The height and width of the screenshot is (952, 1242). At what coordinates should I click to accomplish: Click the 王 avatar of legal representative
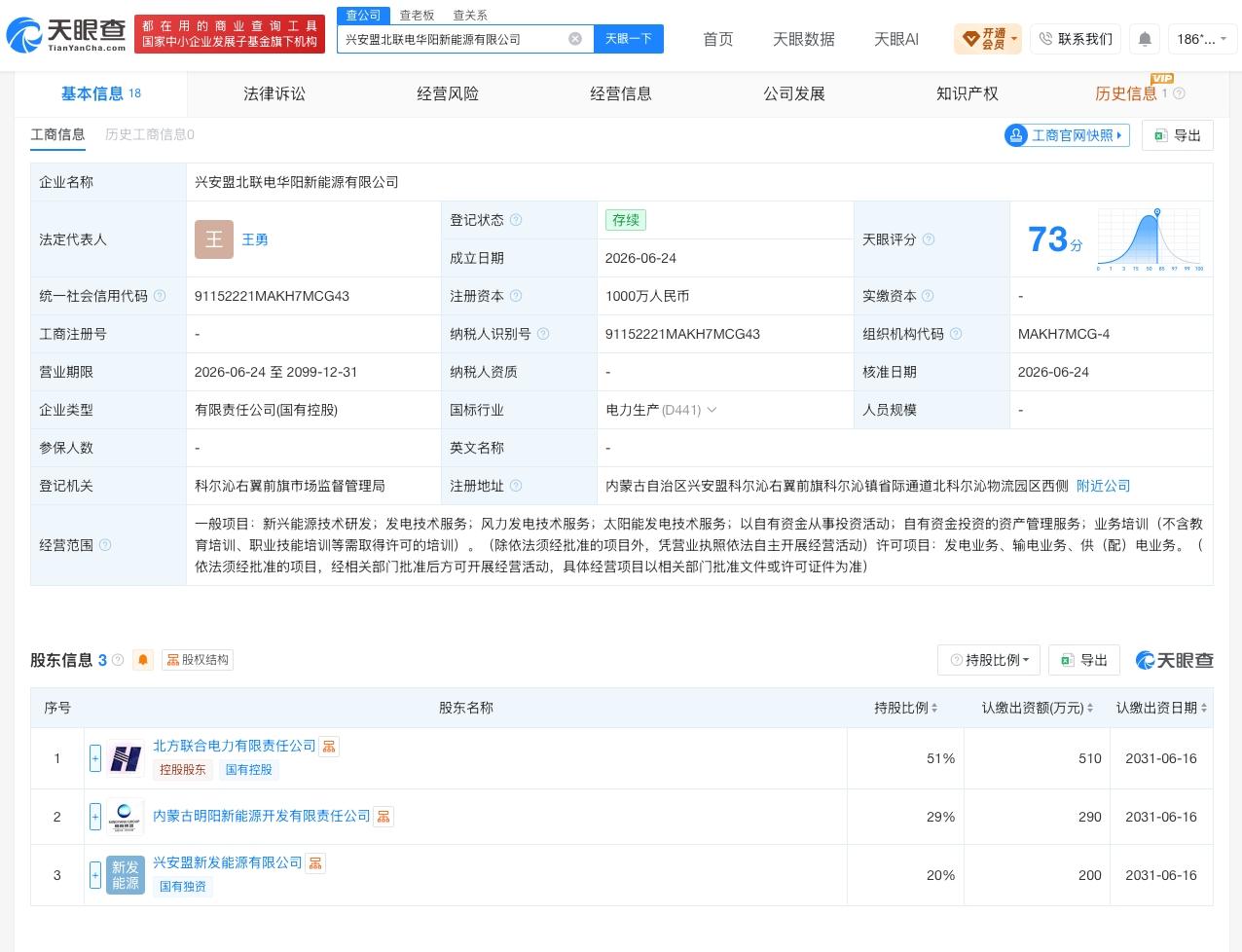click(214, 239)
